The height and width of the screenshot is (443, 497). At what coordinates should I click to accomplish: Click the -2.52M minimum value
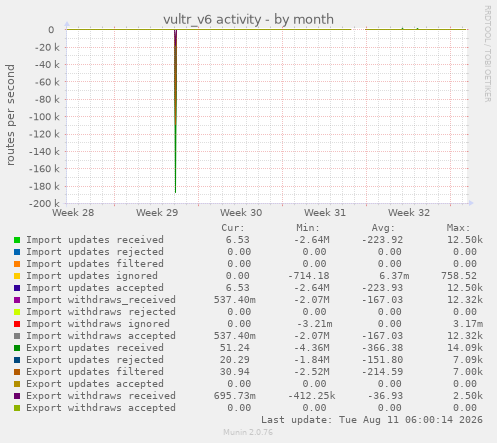[x=312, y=372]
